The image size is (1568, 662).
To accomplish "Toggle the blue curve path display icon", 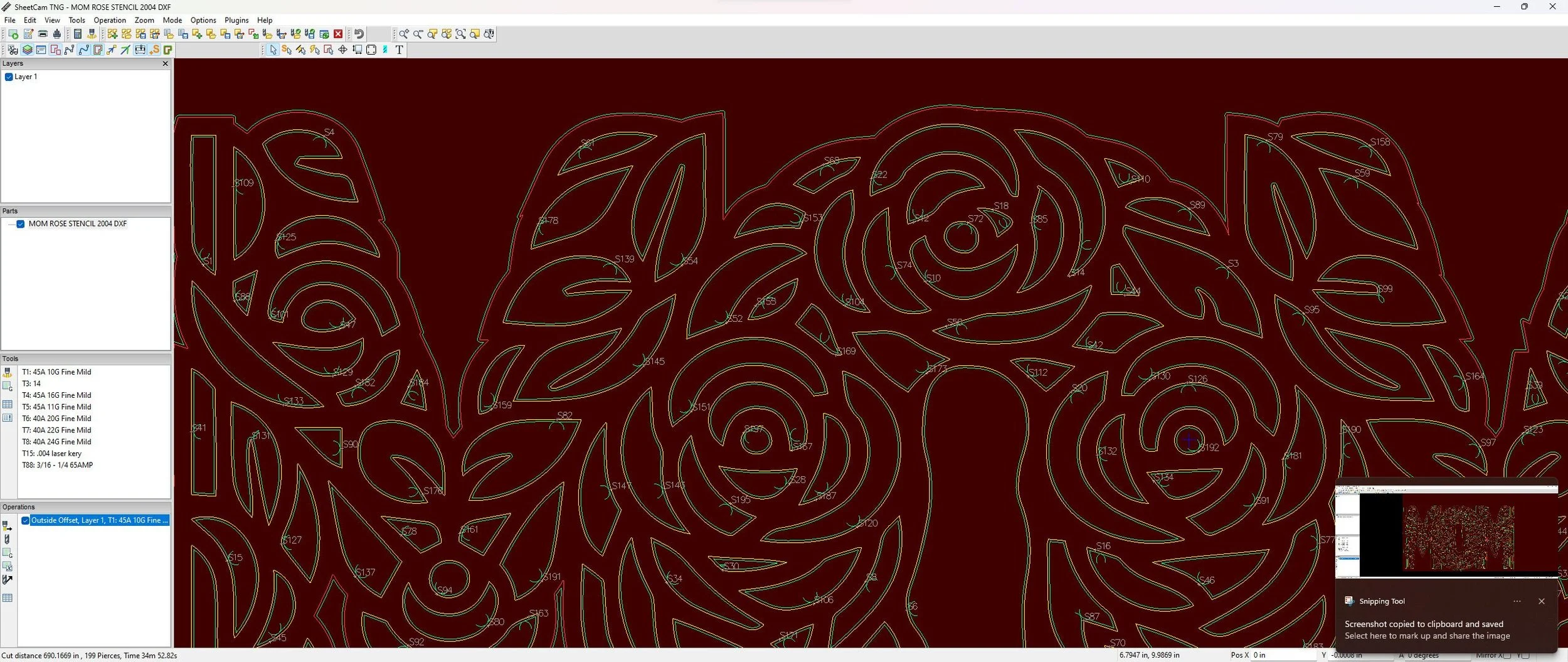I will point(83,50).
